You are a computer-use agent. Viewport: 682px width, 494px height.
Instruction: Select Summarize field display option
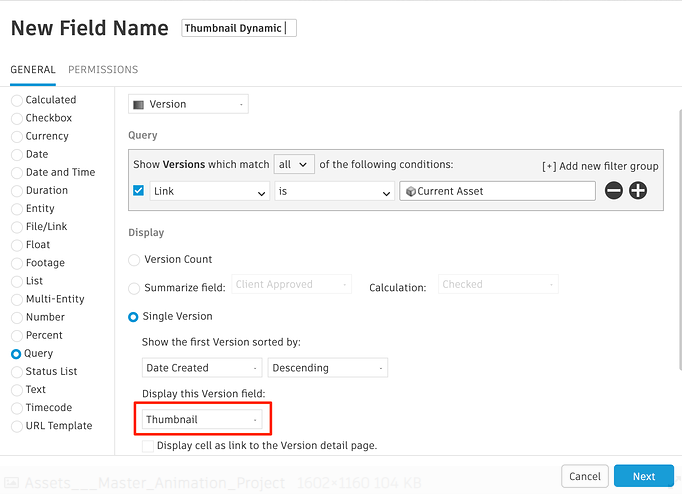[x=134, y=288]
